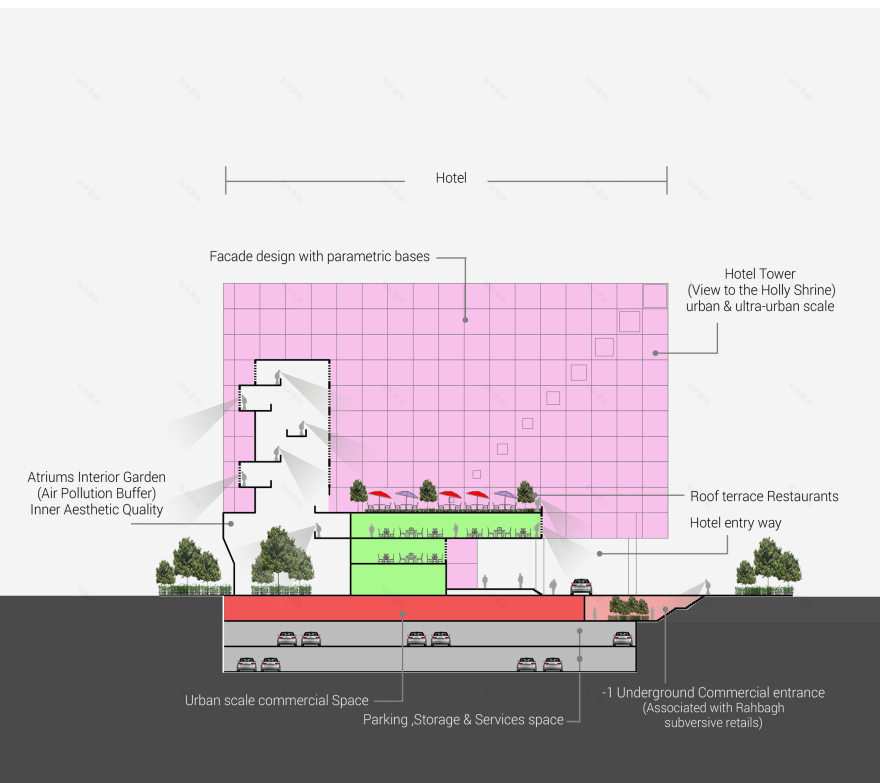This screenshot has height=783, width=880.
Task: Click the "Urban scale commercial Space" label
Action: 277,700
